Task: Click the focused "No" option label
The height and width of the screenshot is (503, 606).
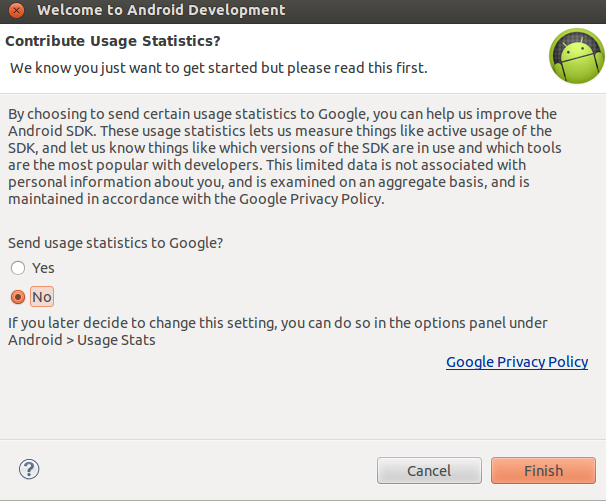Action: click(x=41, y=297)
